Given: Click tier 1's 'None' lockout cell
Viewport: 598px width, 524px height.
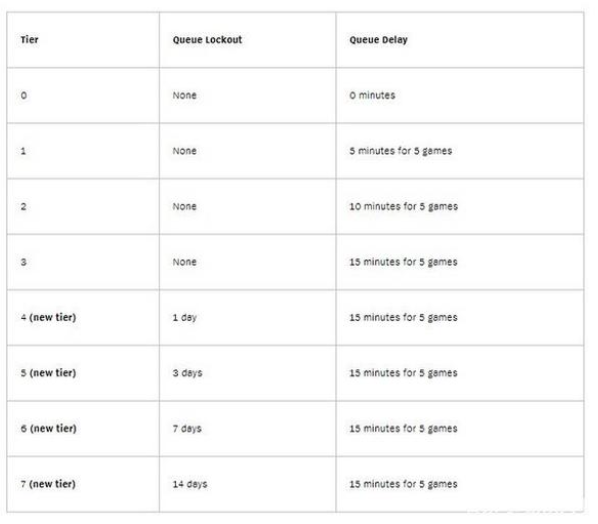Looking at the screenshot, I should tap(248, 151).
